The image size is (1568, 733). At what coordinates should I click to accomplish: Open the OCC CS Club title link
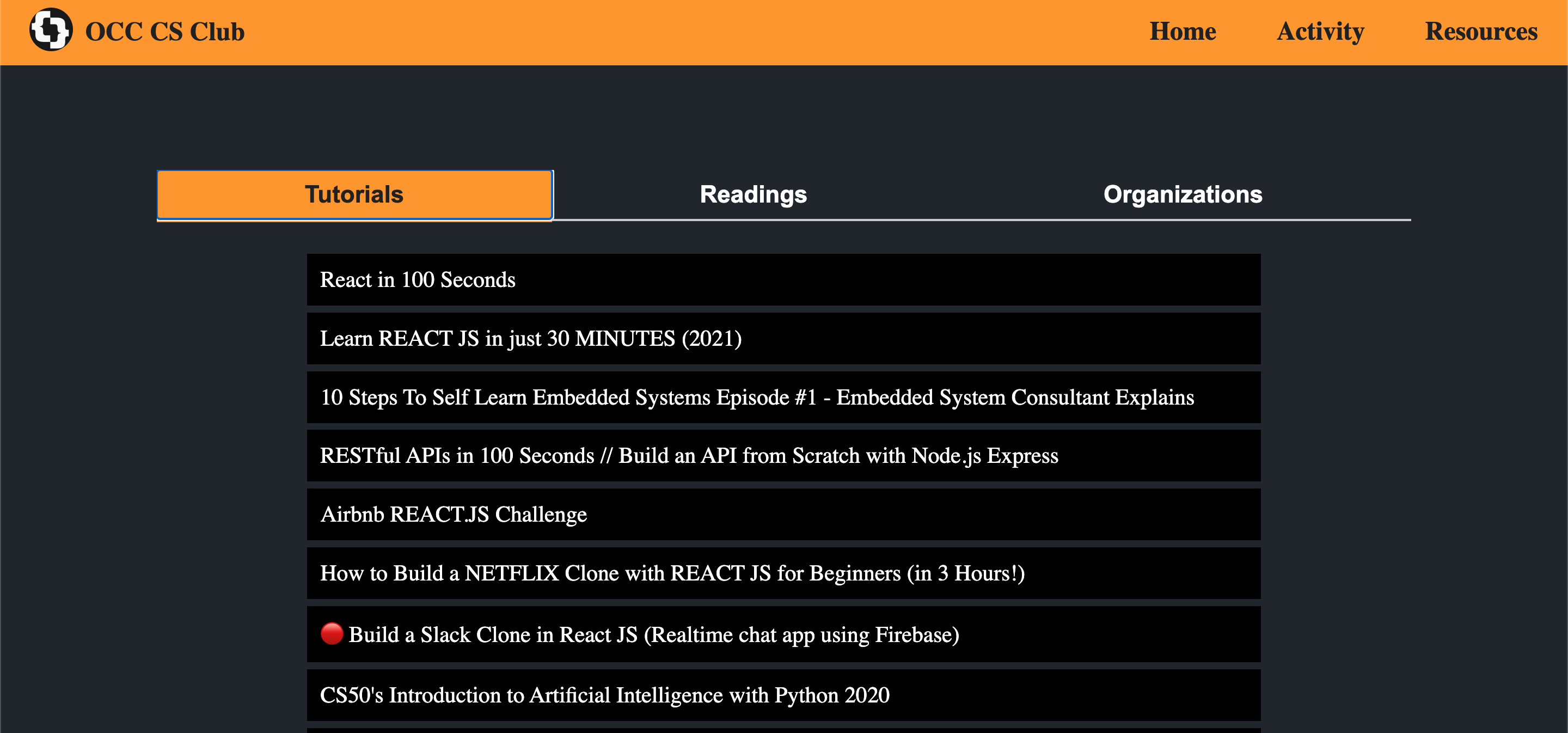coord(164,32)
